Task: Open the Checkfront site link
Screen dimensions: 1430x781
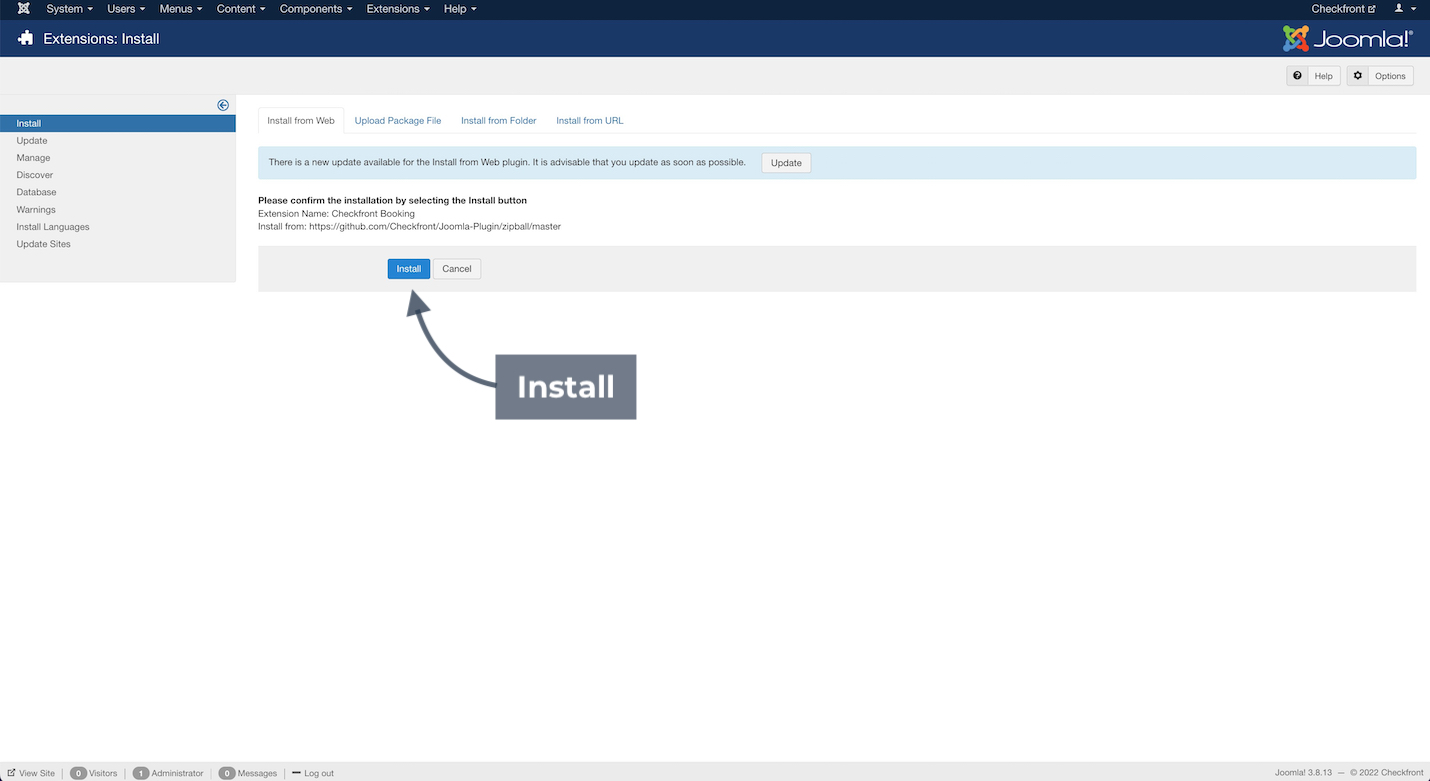Action: coord(1343,9)
